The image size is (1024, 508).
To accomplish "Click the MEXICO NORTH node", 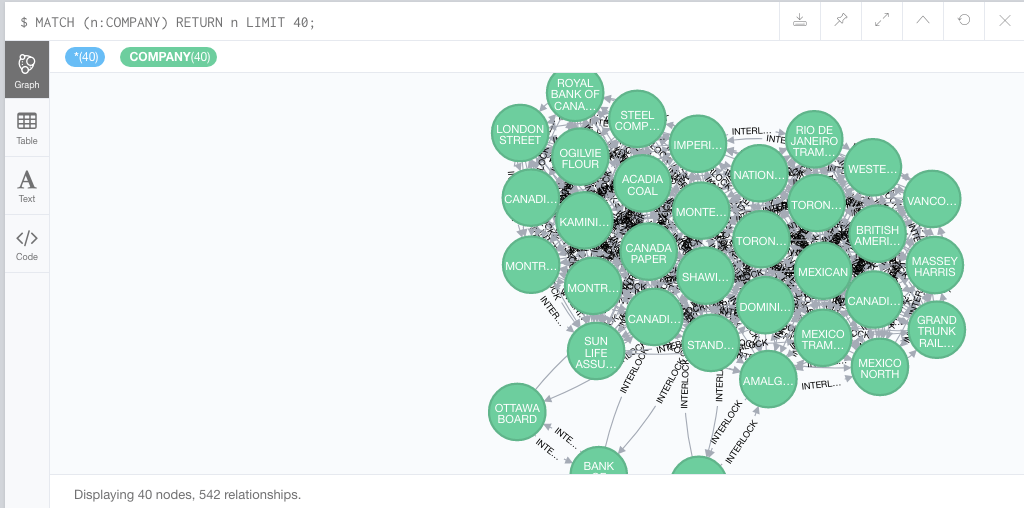I will pyautogui.click(x=879, y=368).
